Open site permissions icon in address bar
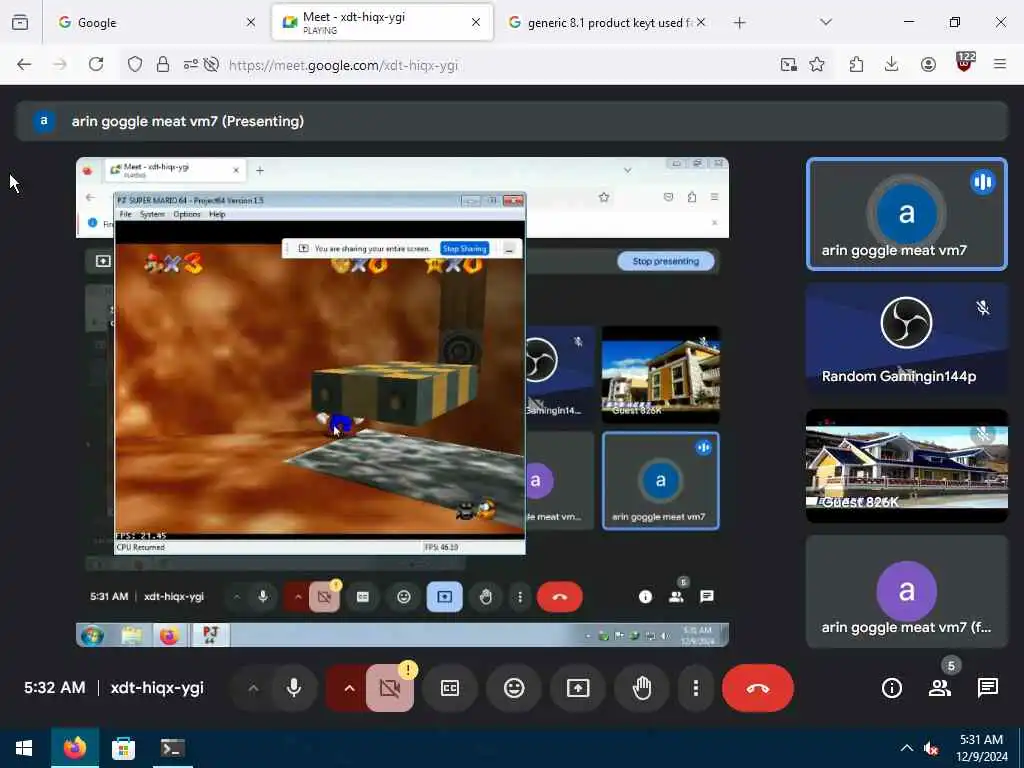The width and height of the screenshot is (1024, 768). pos(191,64)
